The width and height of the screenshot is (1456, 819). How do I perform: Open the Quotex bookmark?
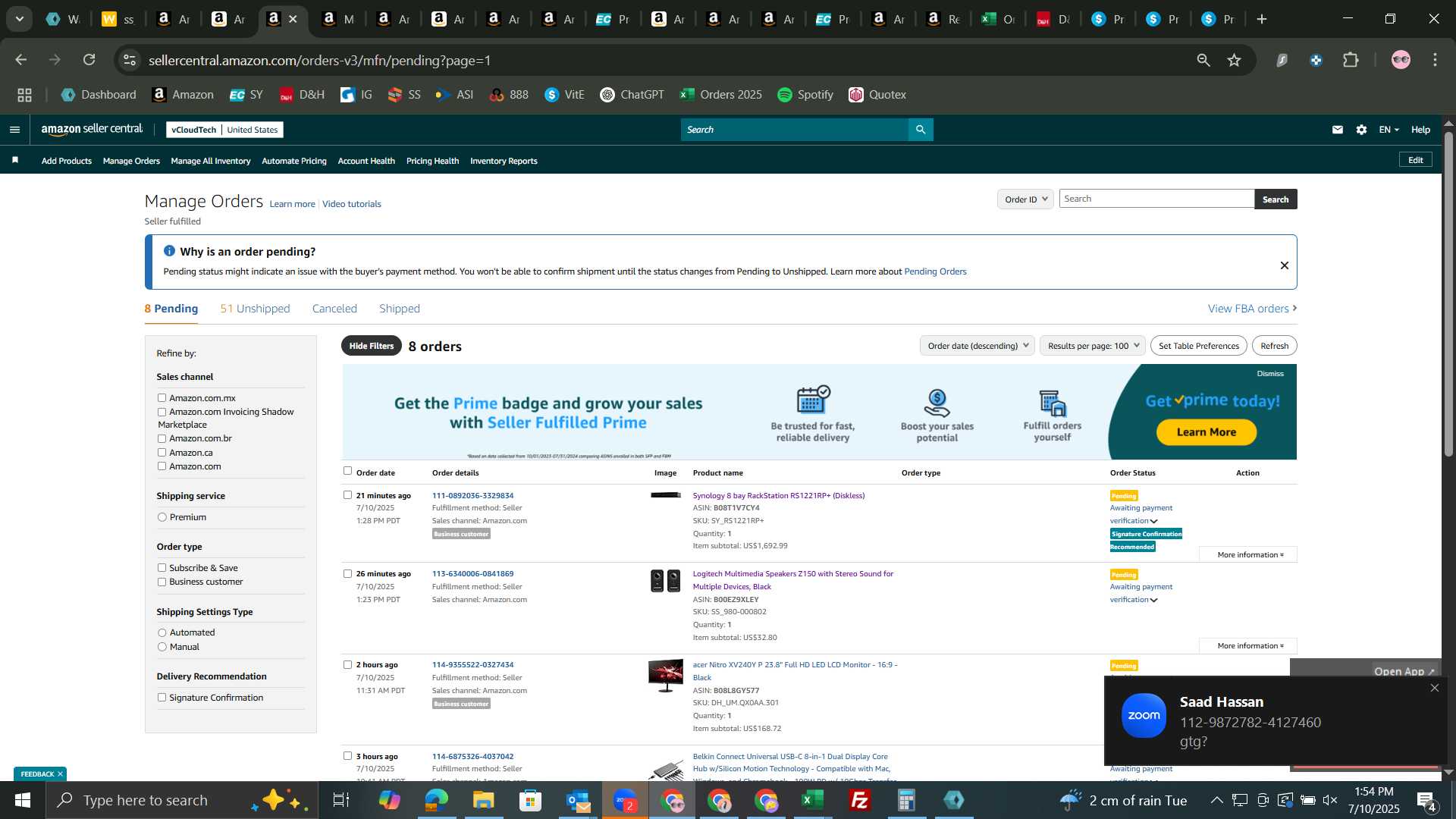(877, 95)
